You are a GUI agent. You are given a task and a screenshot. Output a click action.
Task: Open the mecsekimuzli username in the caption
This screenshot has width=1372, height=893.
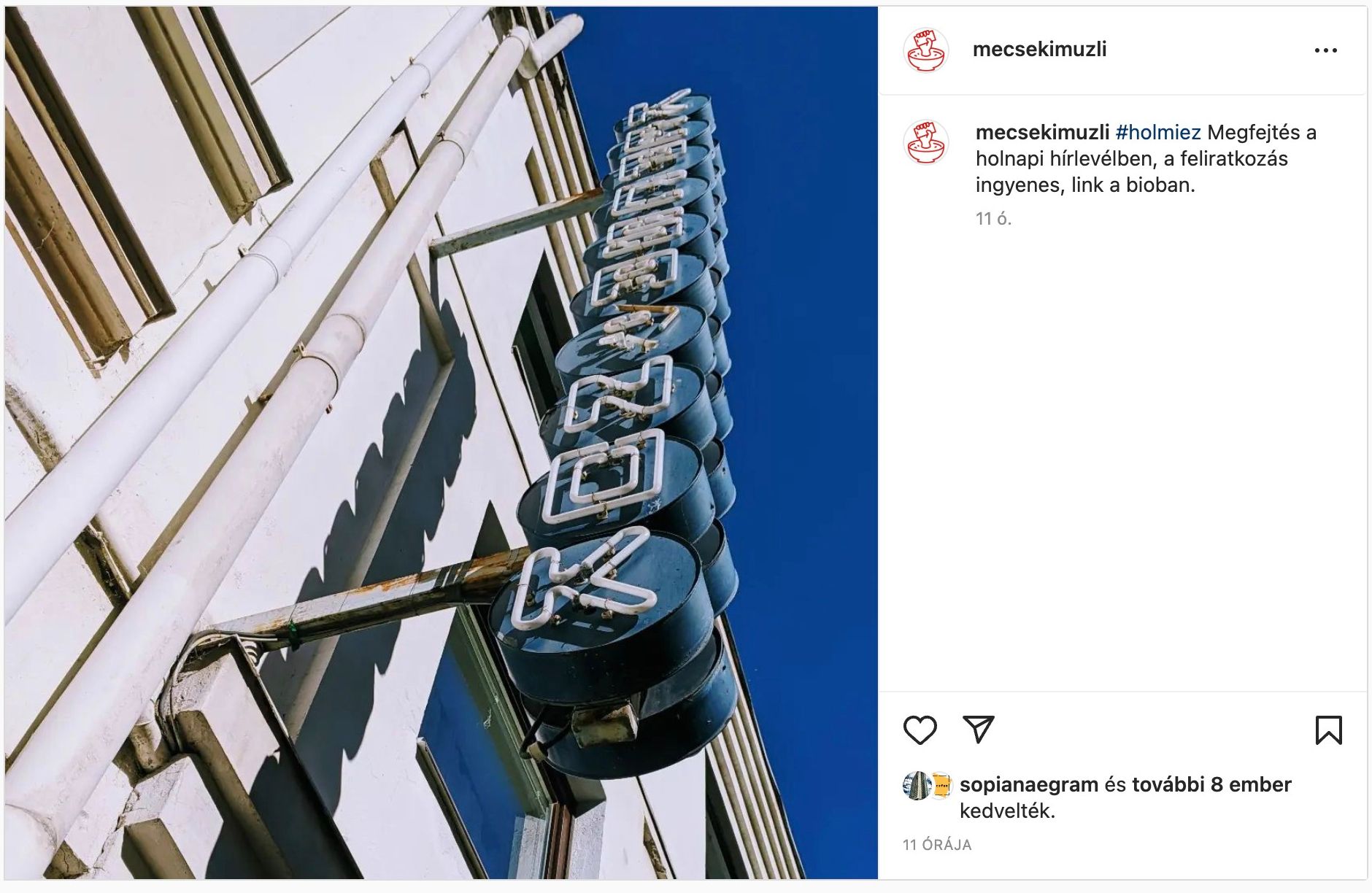(x=1042, y=132)
